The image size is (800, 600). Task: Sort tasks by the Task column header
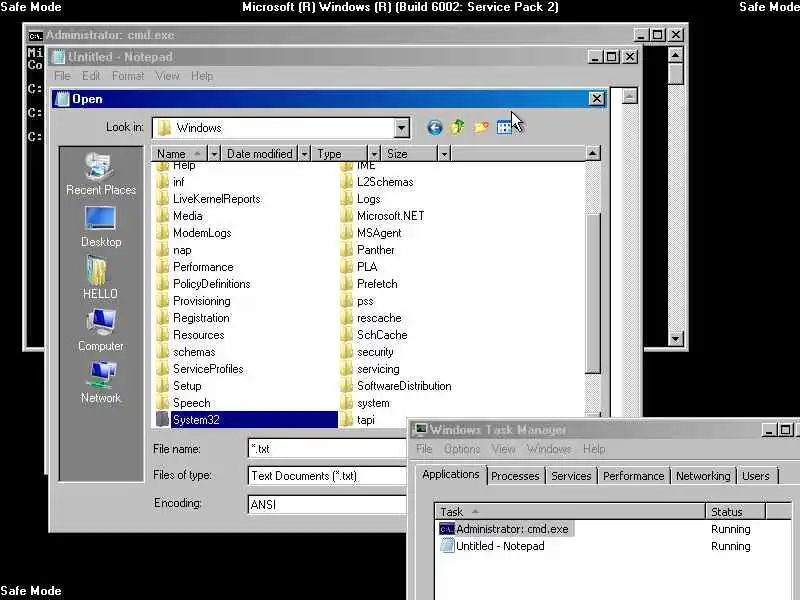570,511
